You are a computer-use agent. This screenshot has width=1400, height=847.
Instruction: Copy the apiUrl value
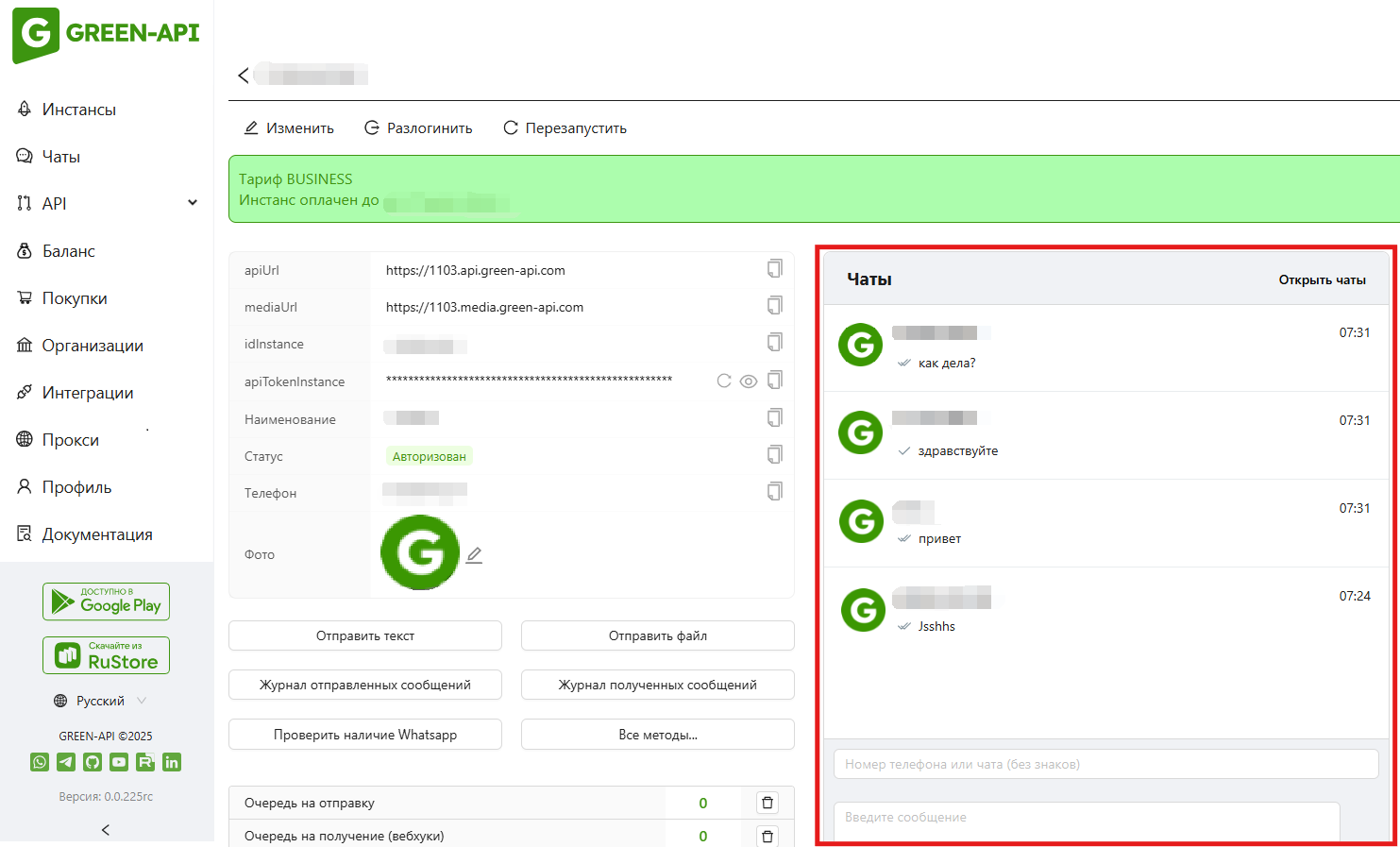pos(774,269)
